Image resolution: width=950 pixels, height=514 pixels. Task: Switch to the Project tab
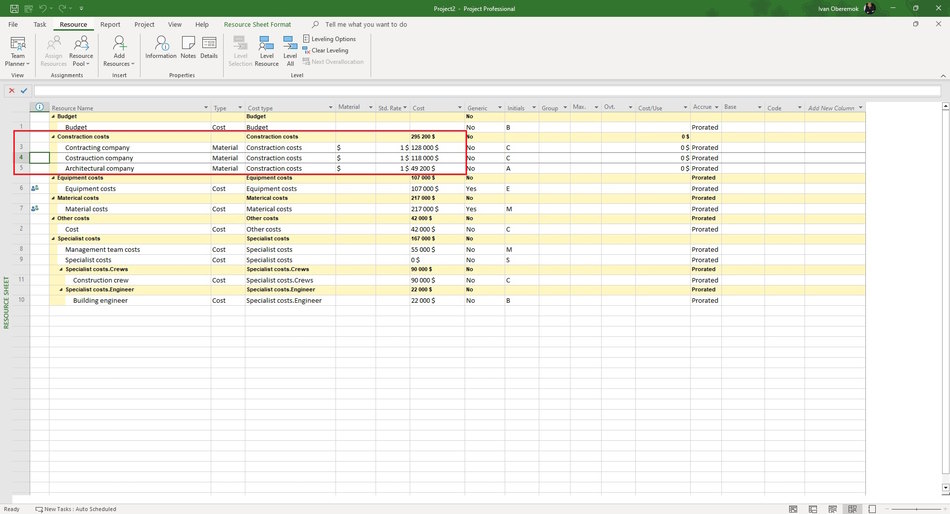pyautogui.click(x=144, y=24)
